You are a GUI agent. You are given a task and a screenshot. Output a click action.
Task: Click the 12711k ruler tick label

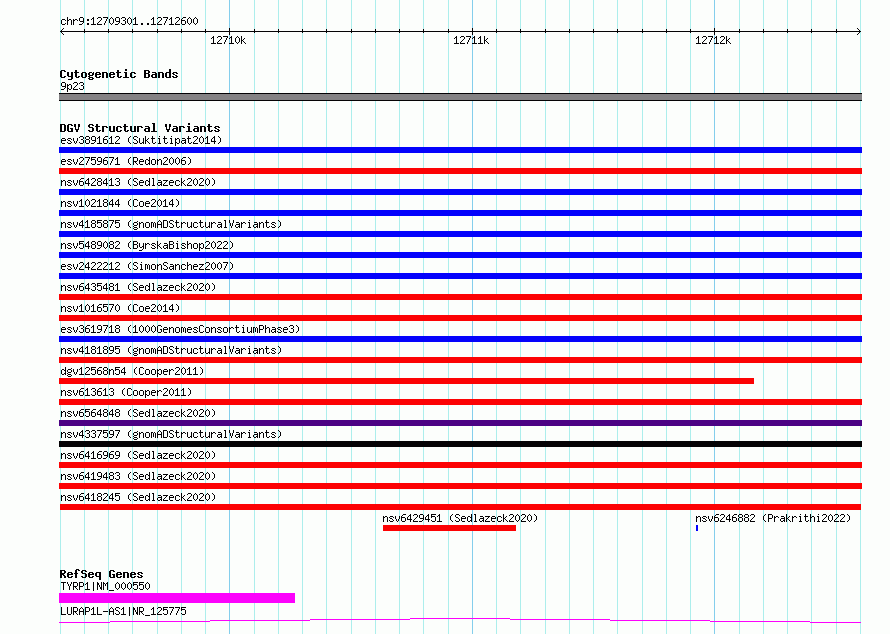(471, 40)
